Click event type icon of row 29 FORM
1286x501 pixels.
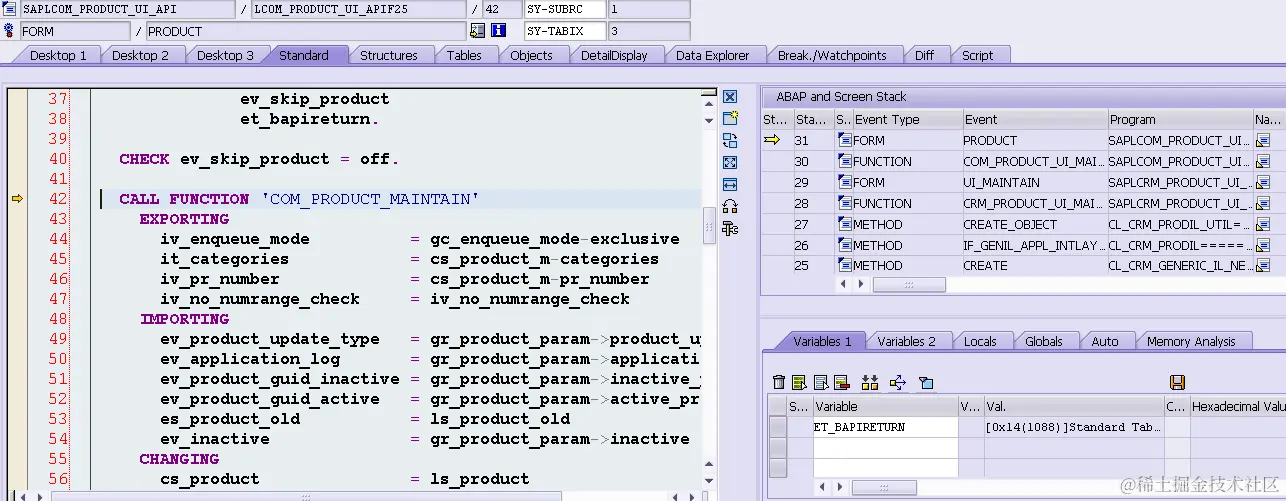[x=845, y=183]
